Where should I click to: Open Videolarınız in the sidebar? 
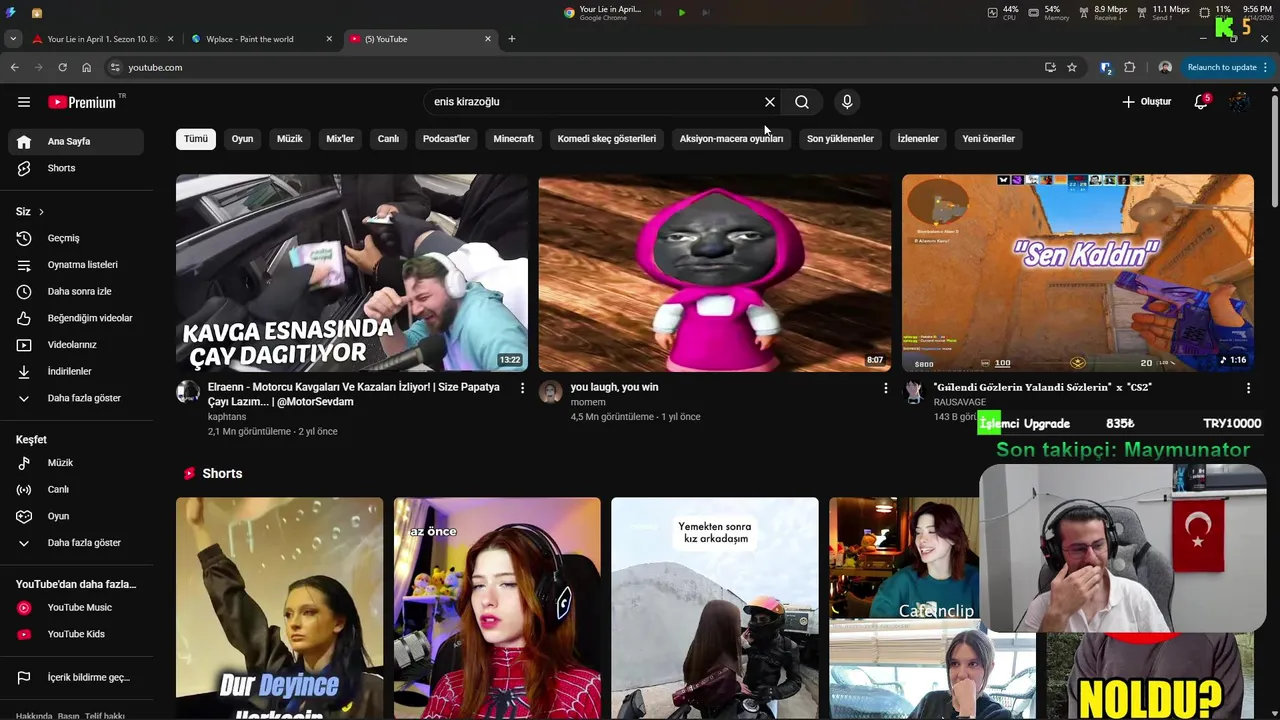point(76,345)
